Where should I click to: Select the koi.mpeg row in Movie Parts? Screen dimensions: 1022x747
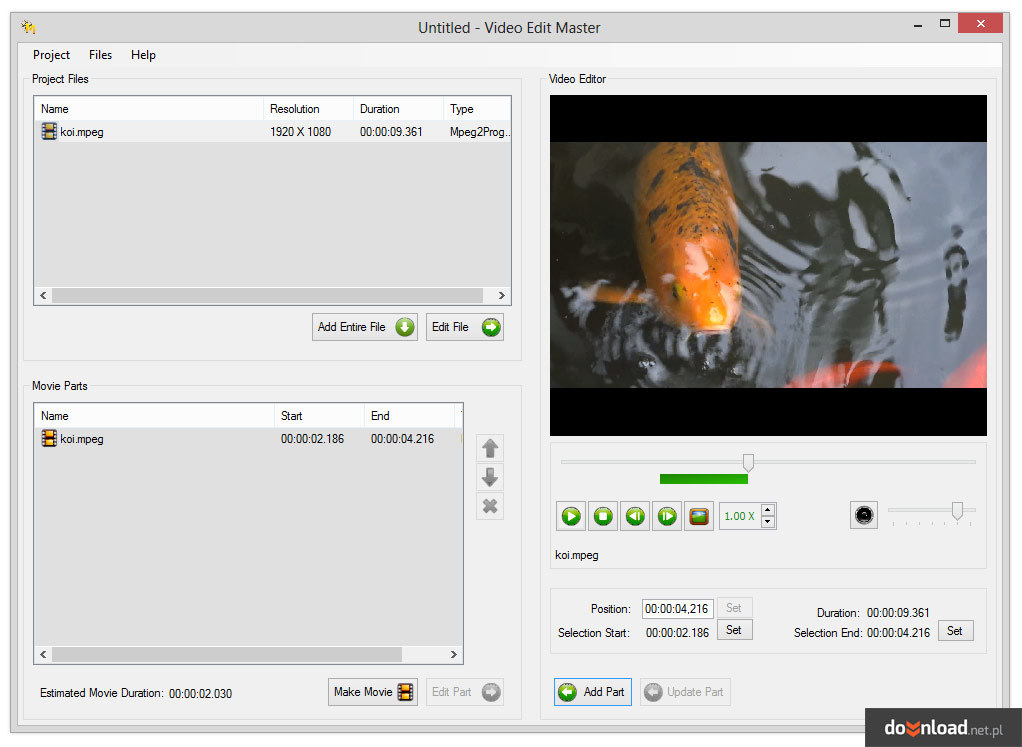click(248, 439)
